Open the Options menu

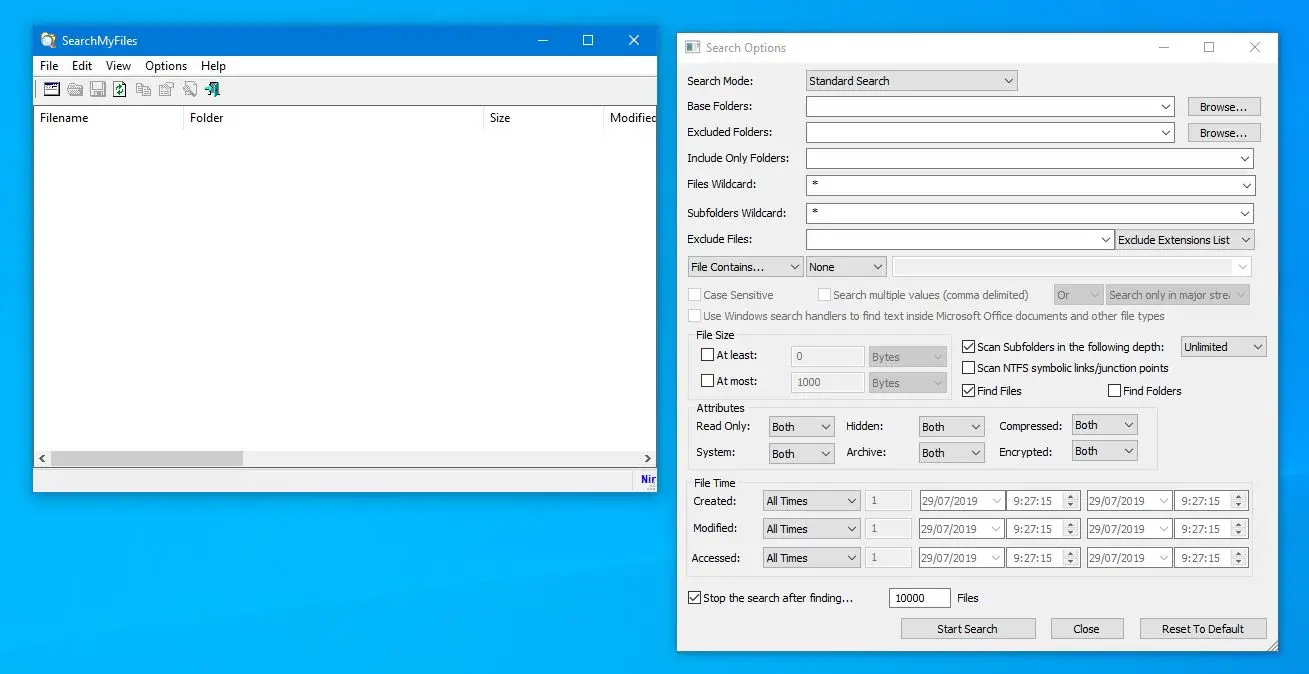point(166,66)
